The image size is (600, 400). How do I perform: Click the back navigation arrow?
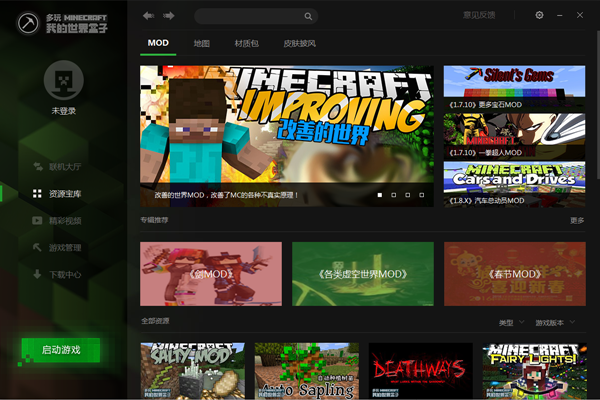(148, 16)
